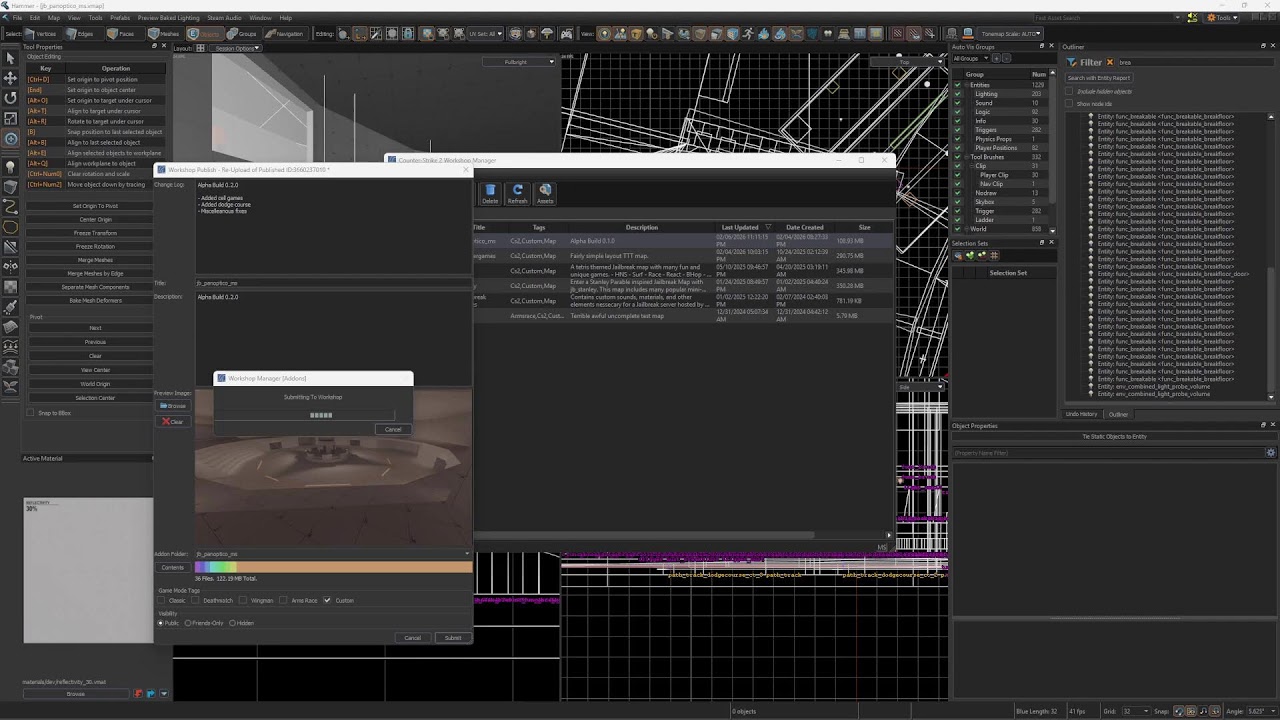Enable the Deathmatch game mode tag
This screenshot has width=1280, height=720.
[197, 600]
